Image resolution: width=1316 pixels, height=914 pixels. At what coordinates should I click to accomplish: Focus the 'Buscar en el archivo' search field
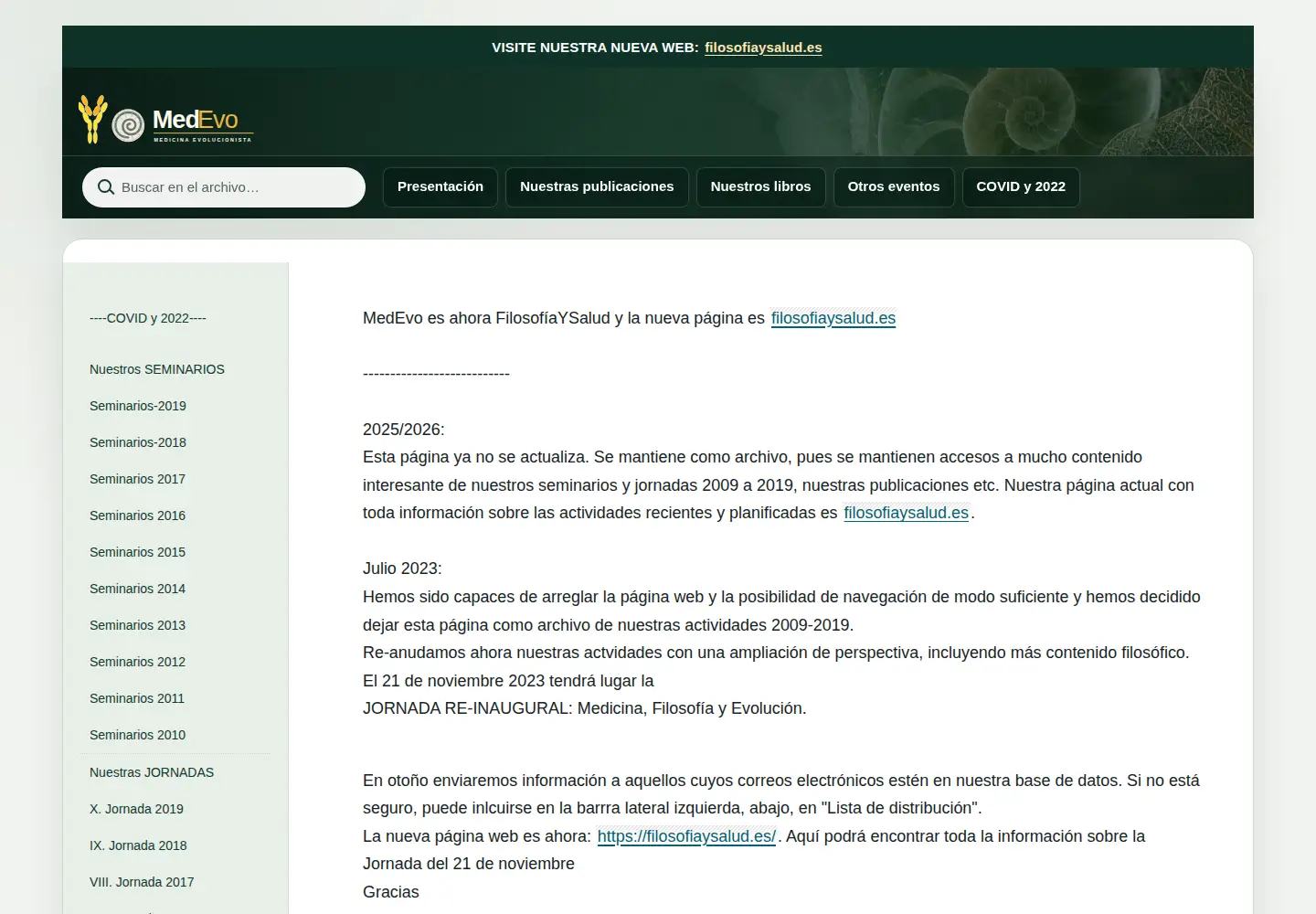click(x=224, y=187)
